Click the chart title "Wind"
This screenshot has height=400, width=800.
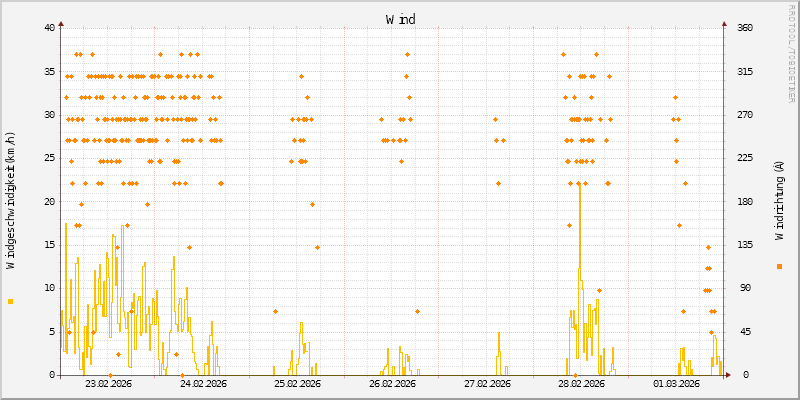(x=400, y=19)
